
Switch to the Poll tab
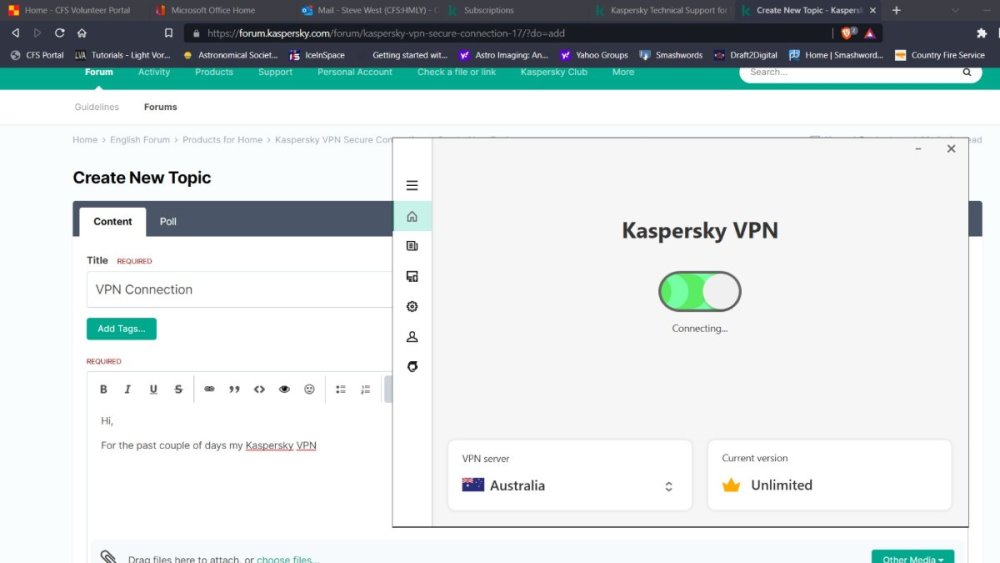click(168, 221)
